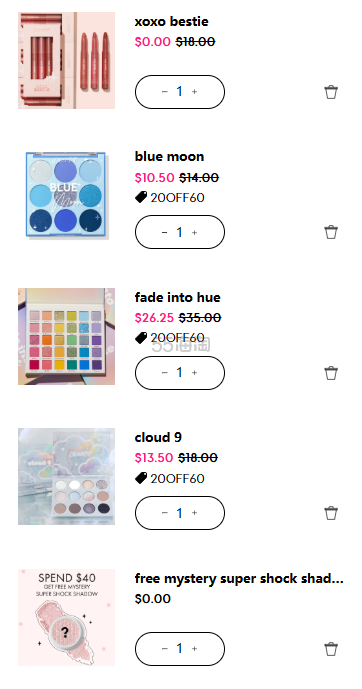
Task: Delete blue moon palette from cart
Action: [331, 232]
